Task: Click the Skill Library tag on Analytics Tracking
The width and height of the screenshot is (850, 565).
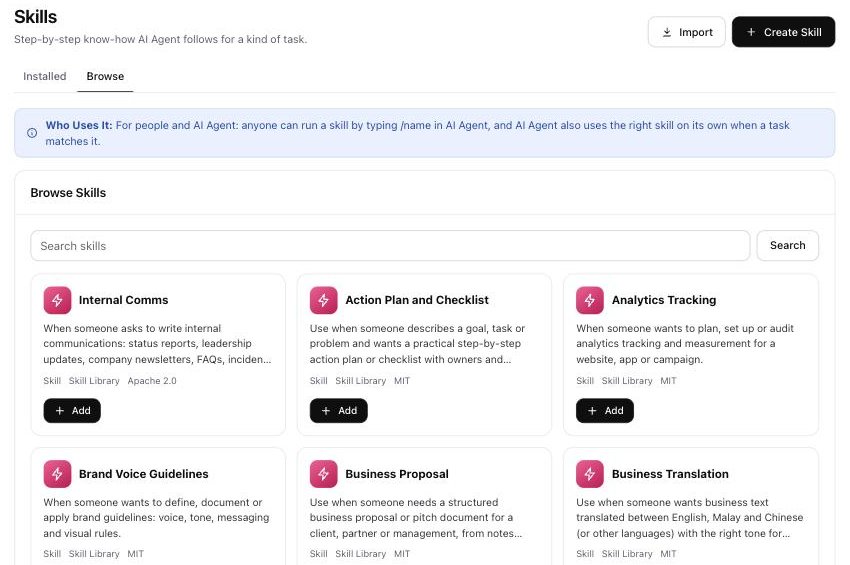Action: (x=627, y=381)
